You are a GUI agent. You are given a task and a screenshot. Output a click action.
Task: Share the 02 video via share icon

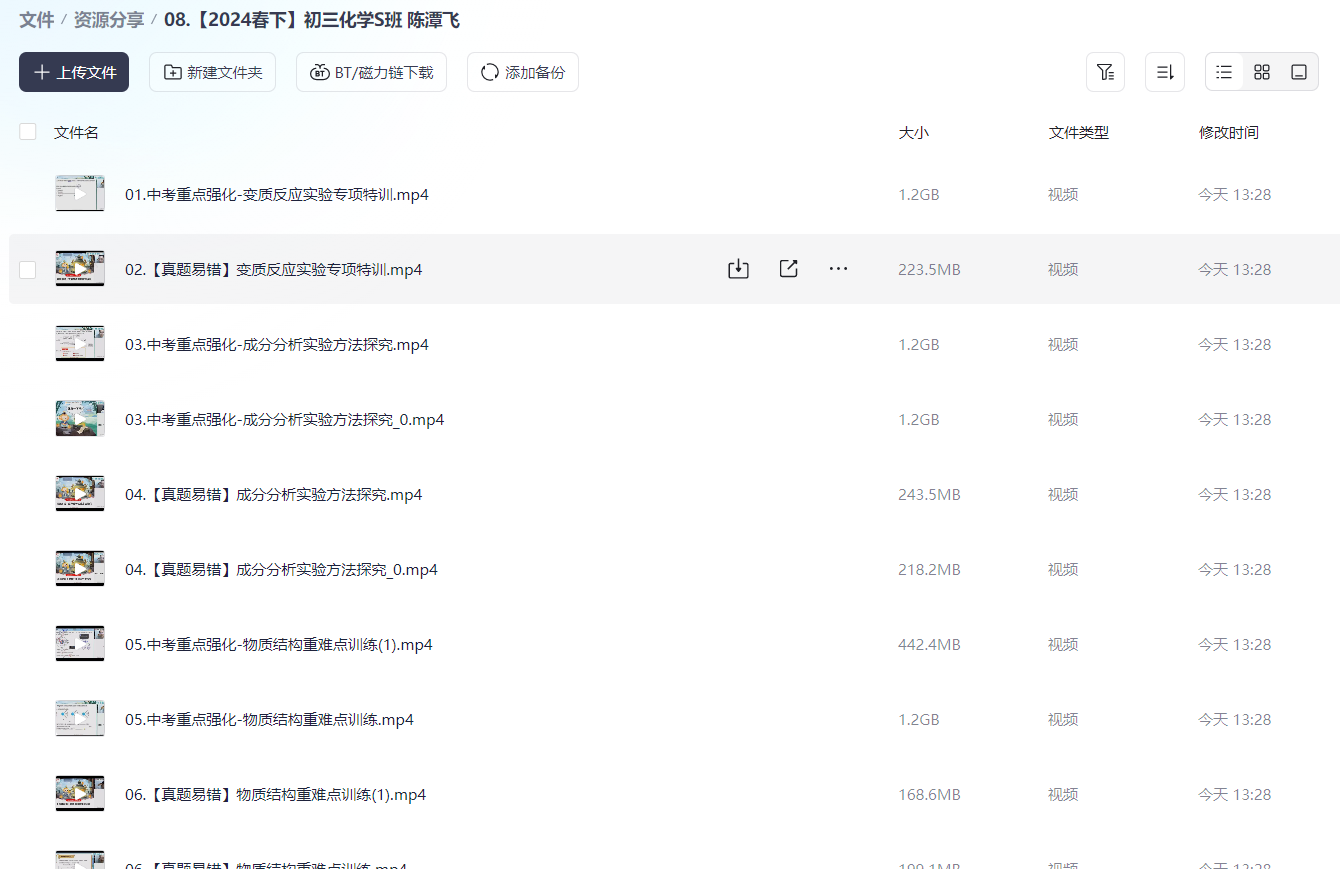click(x=788, y=268)
